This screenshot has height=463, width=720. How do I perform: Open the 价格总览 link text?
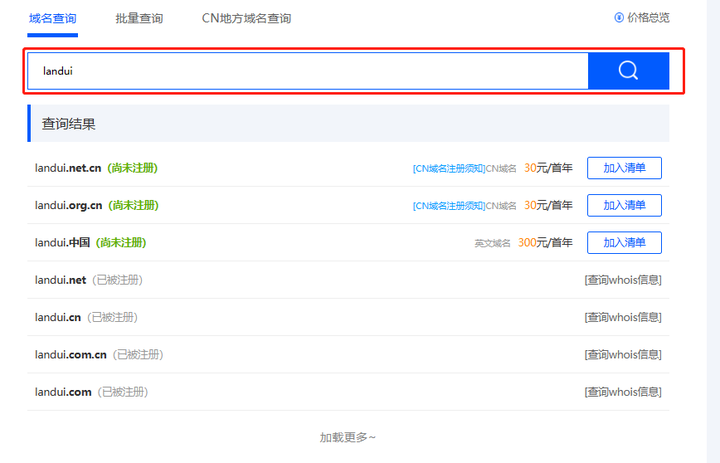pos(648,17)
